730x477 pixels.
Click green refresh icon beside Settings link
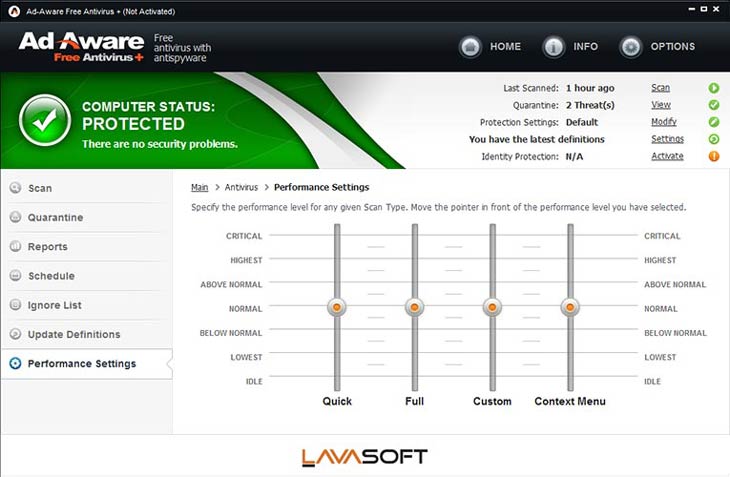pyautogui.click(x=714, y=139)
